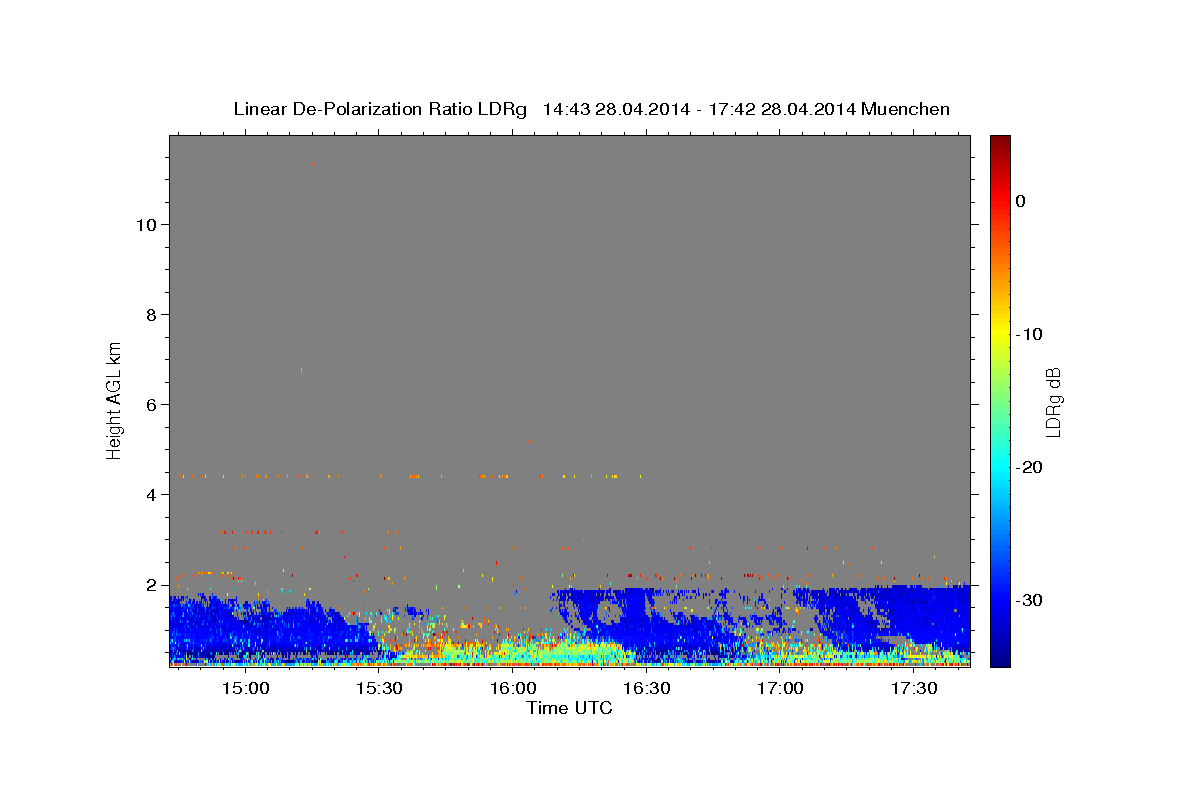This screenshot has height=800, width=1200.
Task: Click the dark red top of colorbar
Action: click(x=999, y=145)
